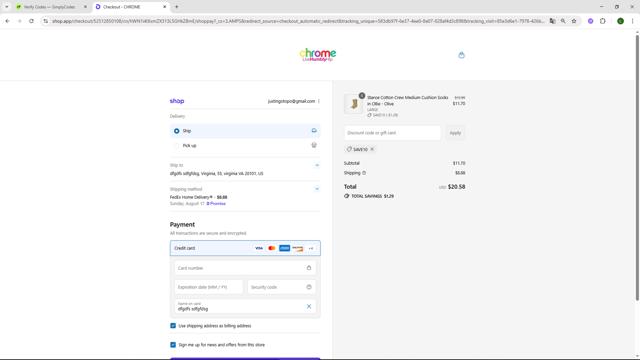Click the translate page icon
This screenshot has width=640, height=360.
pos(552,21)
